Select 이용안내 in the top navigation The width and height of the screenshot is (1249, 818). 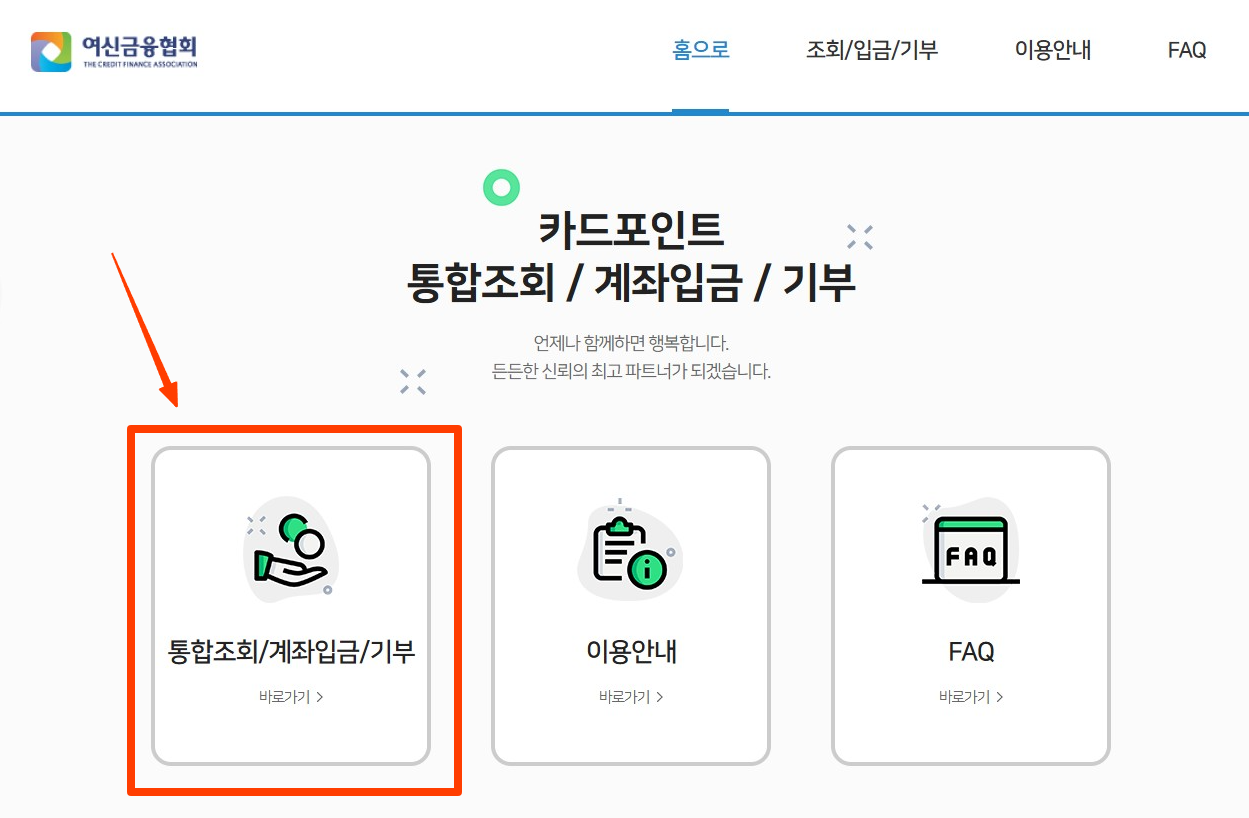click(x=1053, y=49)
